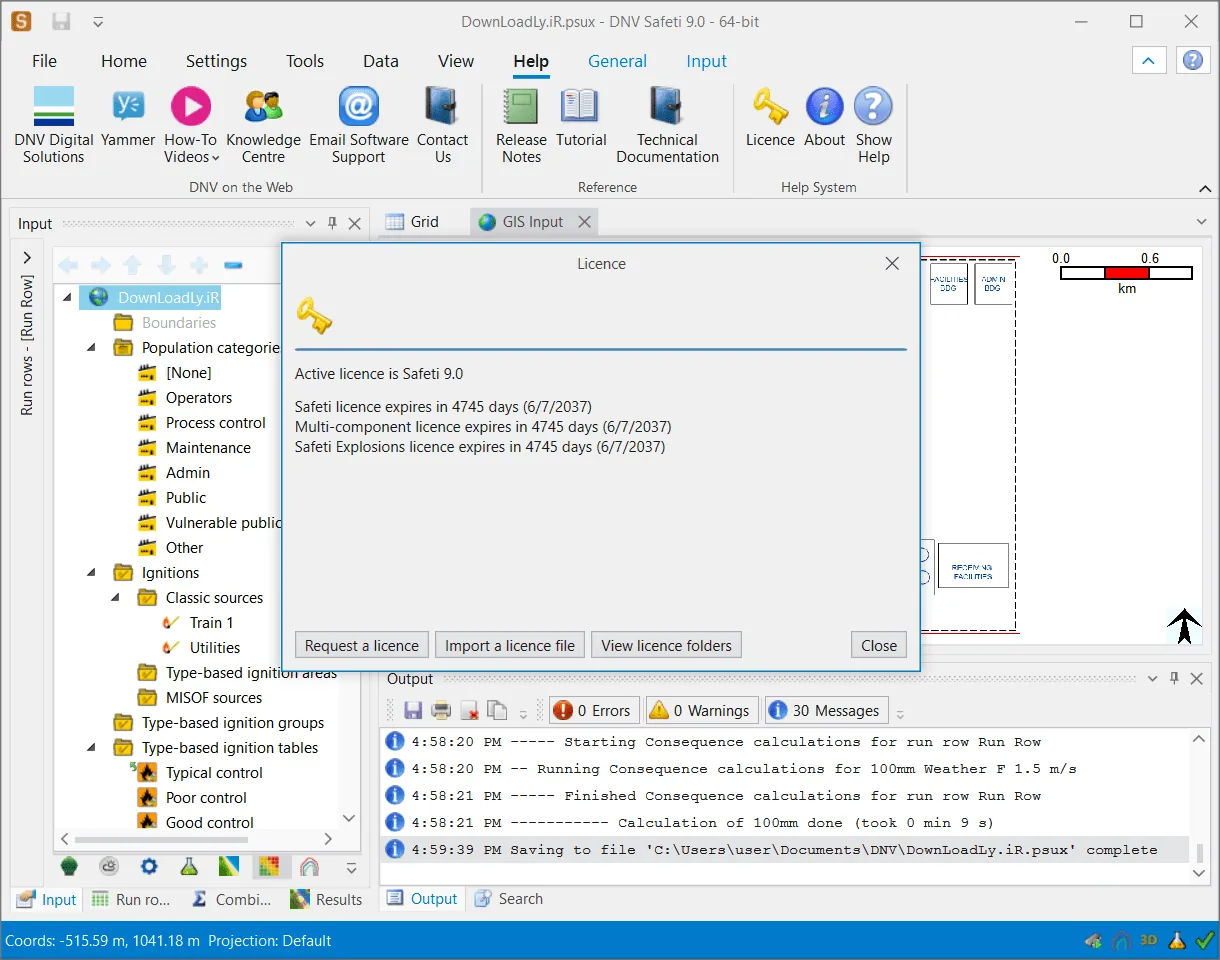Open the How-To Videos dropdown
The height and width of the screenshot is (960, 1220).
coord(190,125)
